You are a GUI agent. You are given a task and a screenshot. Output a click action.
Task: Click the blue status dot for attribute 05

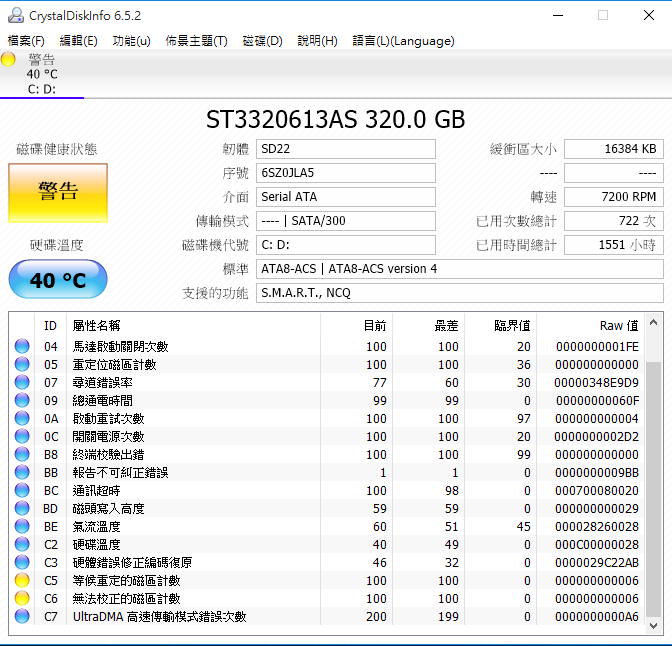(x=22, y=364)
